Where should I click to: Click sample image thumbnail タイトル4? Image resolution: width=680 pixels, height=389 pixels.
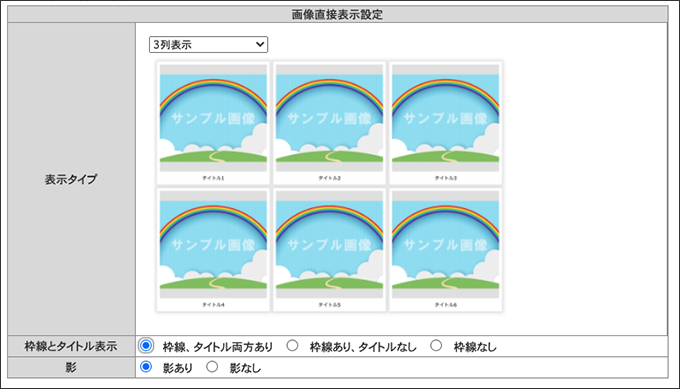[x=213, y=245]
